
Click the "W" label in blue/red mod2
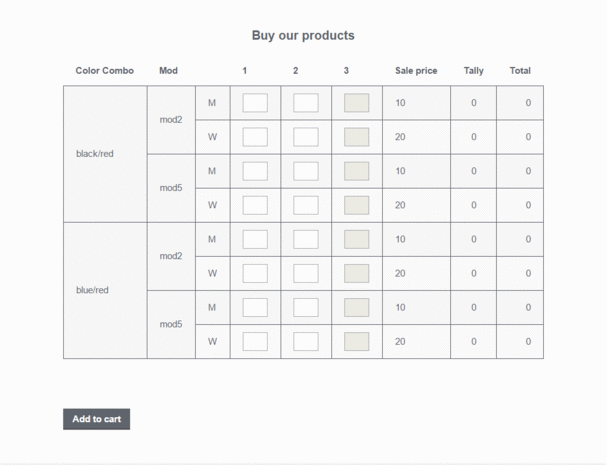coord(212,273)
